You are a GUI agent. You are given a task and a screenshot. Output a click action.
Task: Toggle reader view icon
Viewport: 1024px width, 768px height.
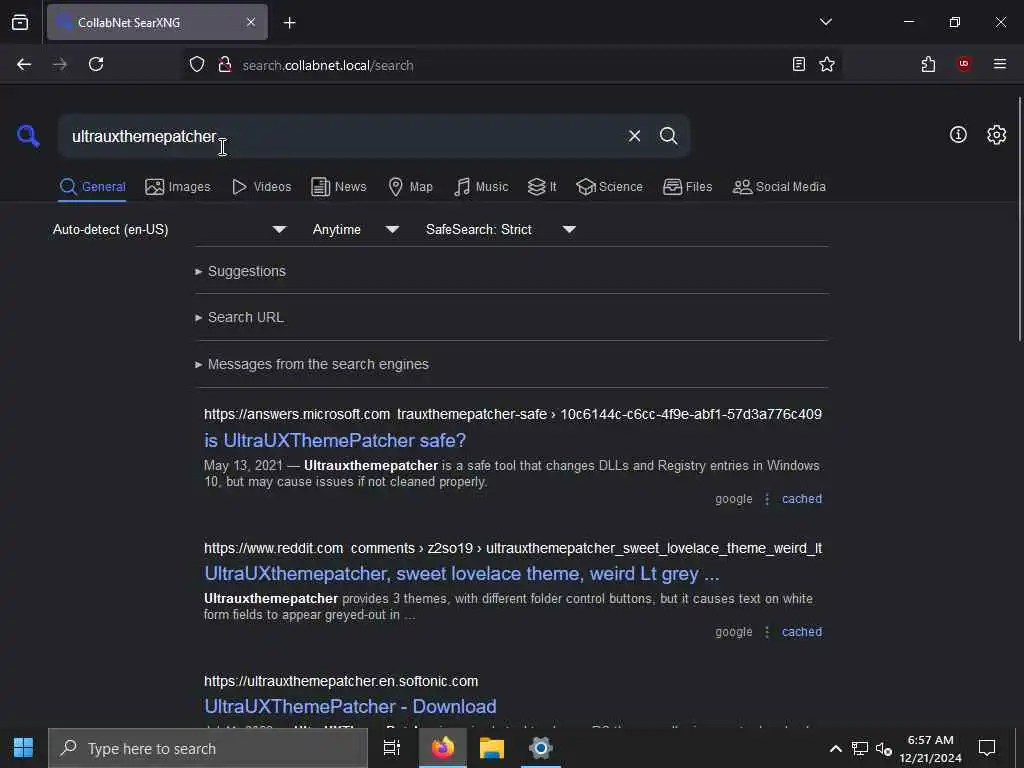798,64
